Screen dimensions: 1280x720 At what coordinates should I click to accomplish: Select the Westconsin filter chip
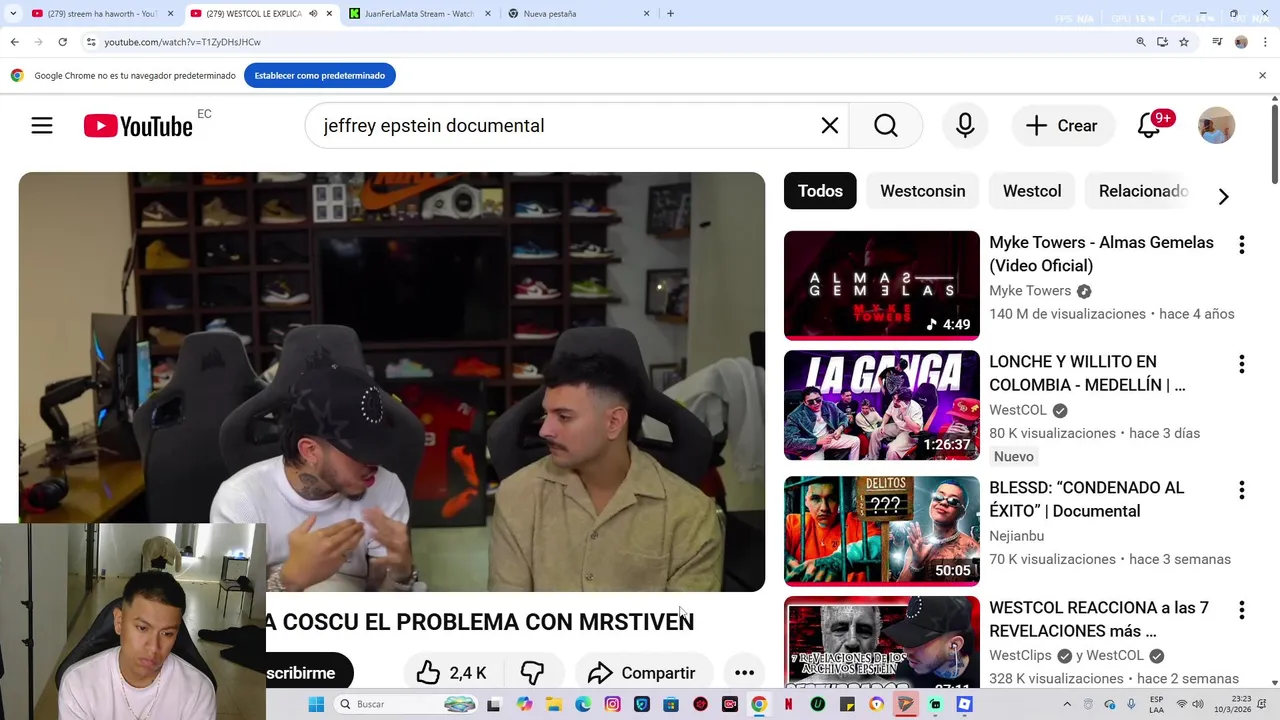coord(923,191)
